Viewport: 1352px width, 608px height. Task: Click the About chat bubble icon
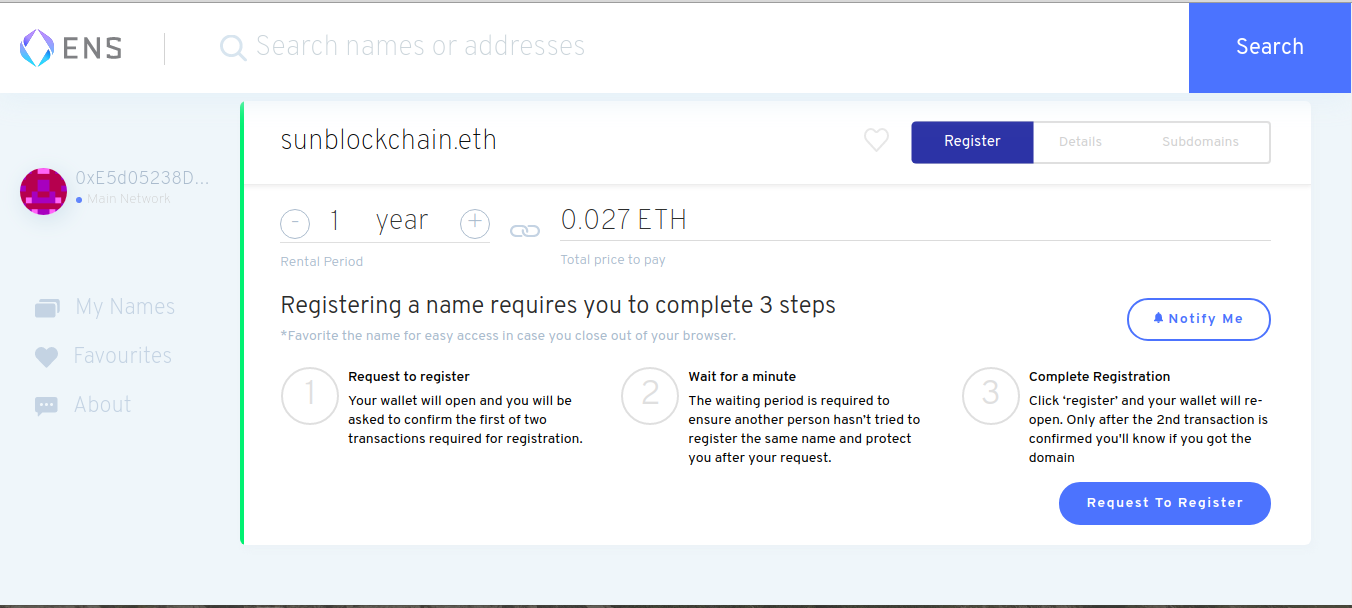[x=46, y=406]
